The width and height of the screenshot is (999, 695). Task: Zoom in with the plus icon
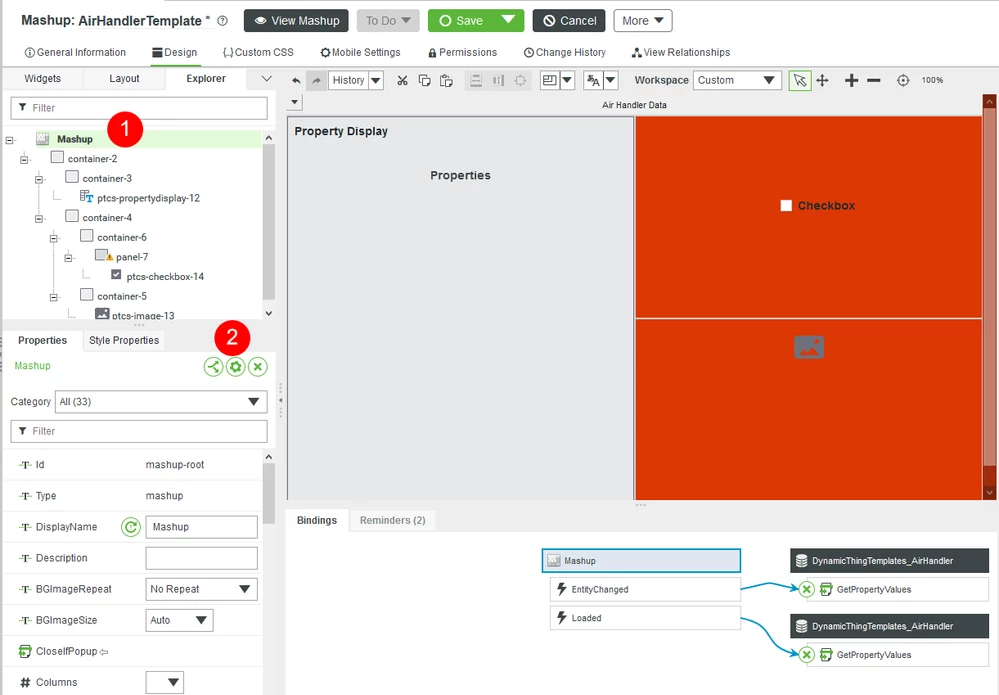(851, 80)
